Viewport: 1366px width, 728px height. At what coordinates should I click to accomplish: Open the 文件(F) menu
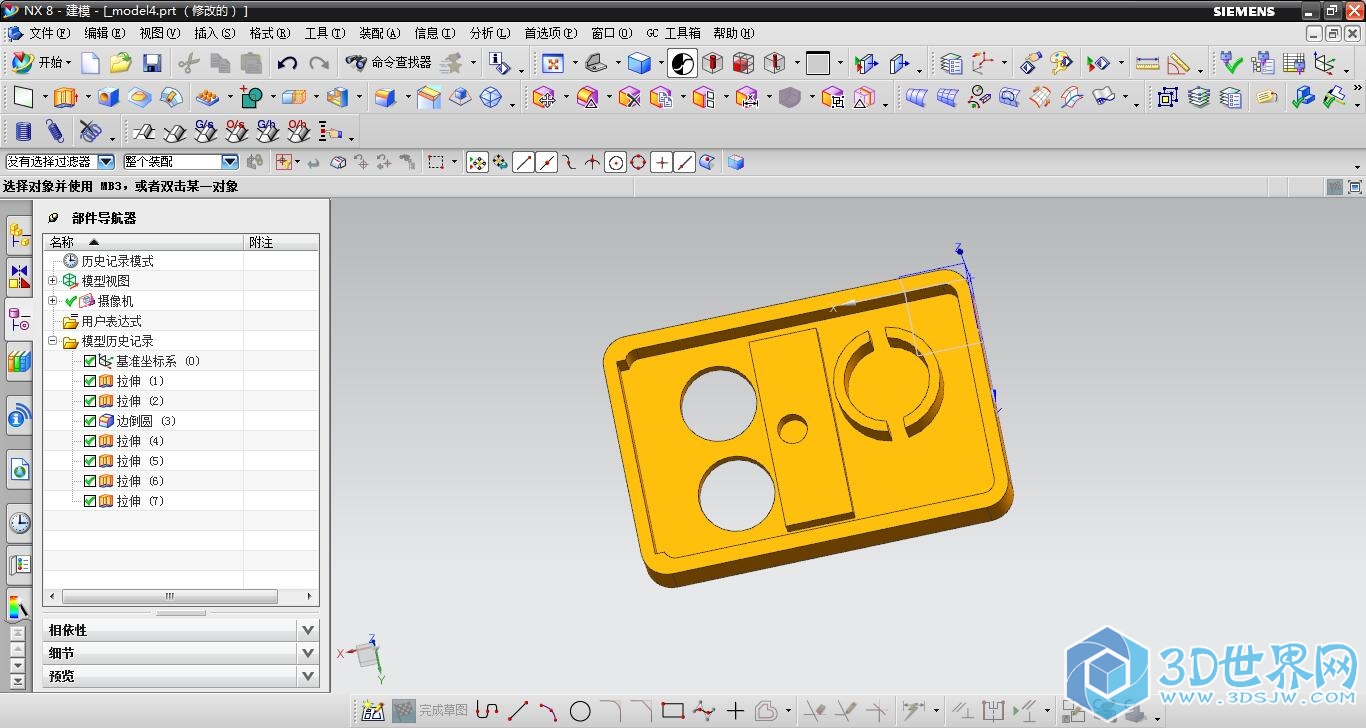[50, 33]
